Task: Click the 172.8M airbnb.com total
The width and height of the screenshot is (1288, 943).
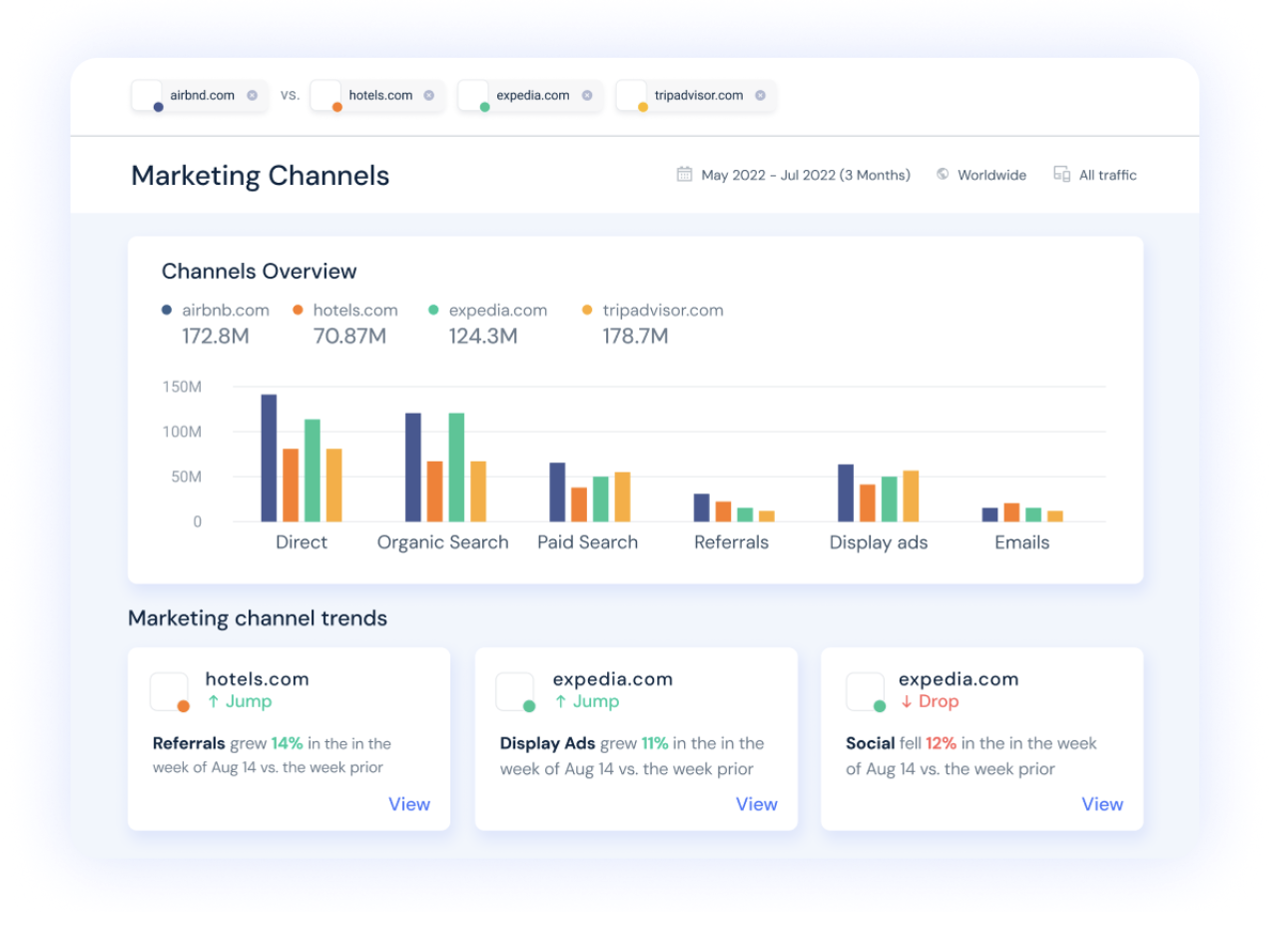Action: pos(216,337)
